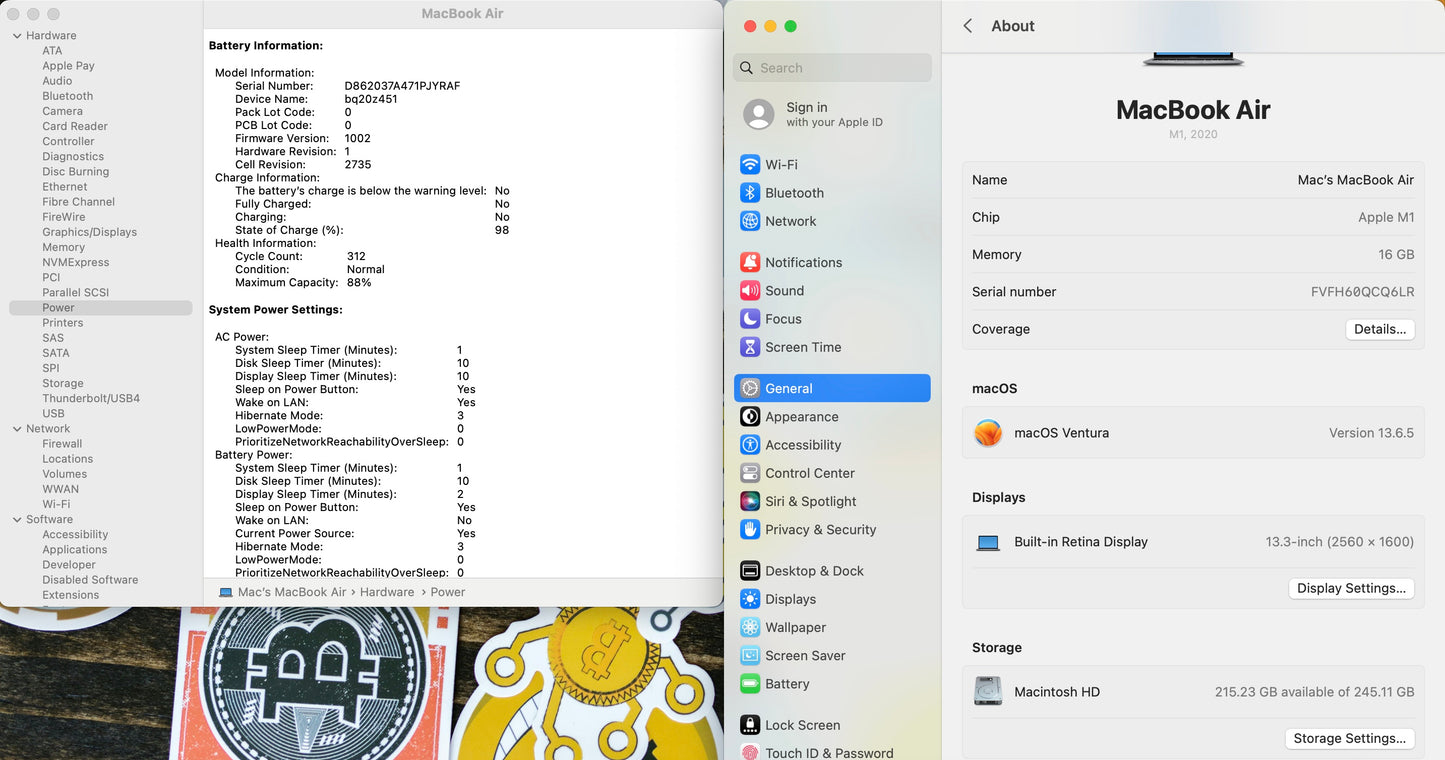Select Memory in Hardware list
Viewport: 1445px width, 760px height.
click(x=64, y=247)
